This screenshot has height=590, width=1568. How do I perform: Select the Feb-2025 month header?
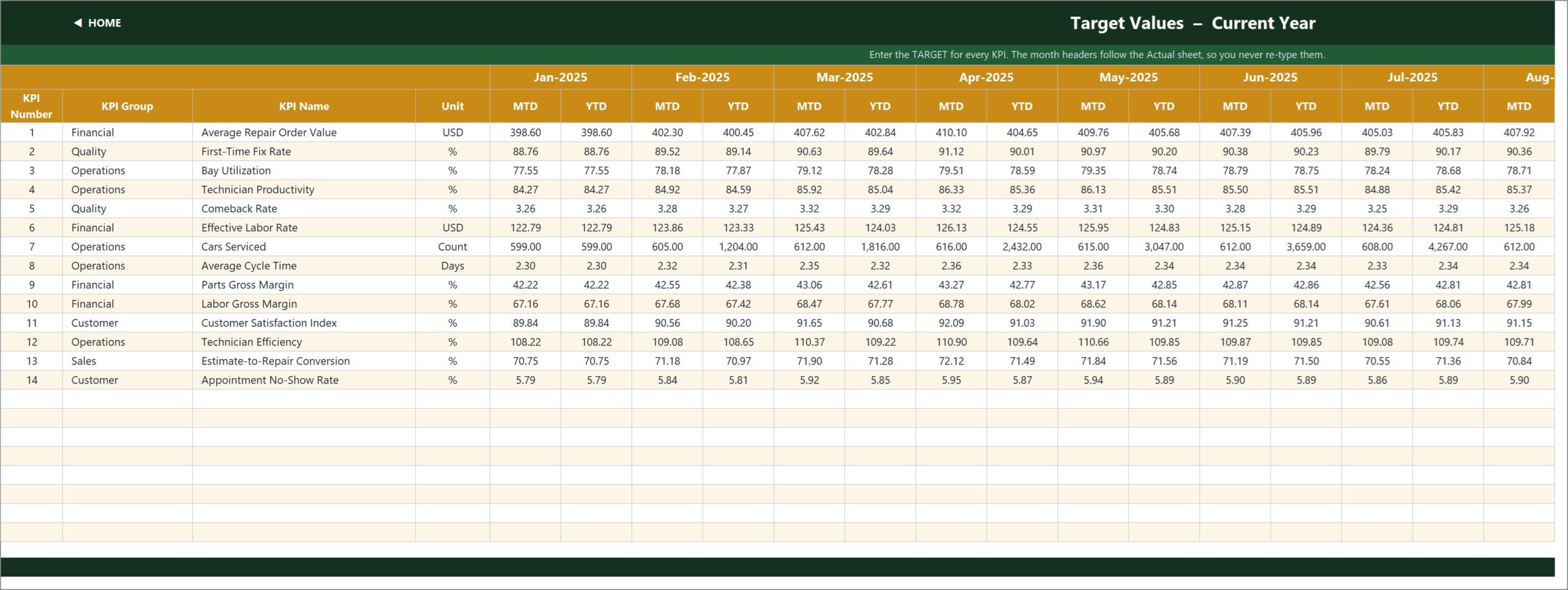pyautogui.click(x=703, y=77)
